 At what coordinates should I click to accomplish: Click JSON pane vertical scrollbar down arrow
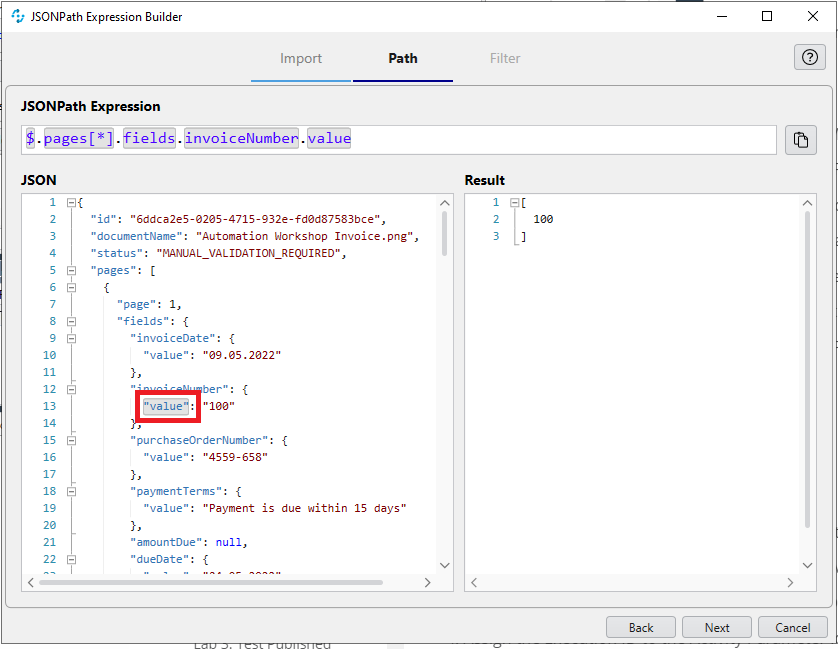click(445, 565)
